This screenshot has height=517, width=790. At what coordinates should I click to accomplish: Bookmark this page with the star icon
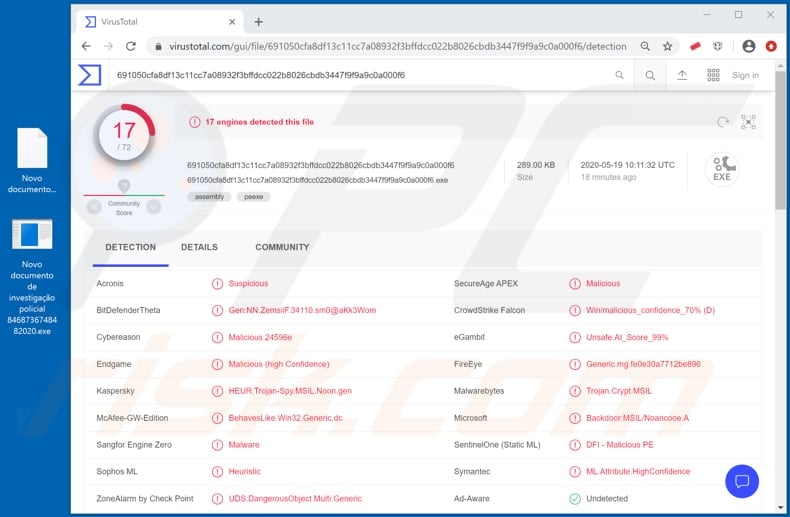coord(668,46)
